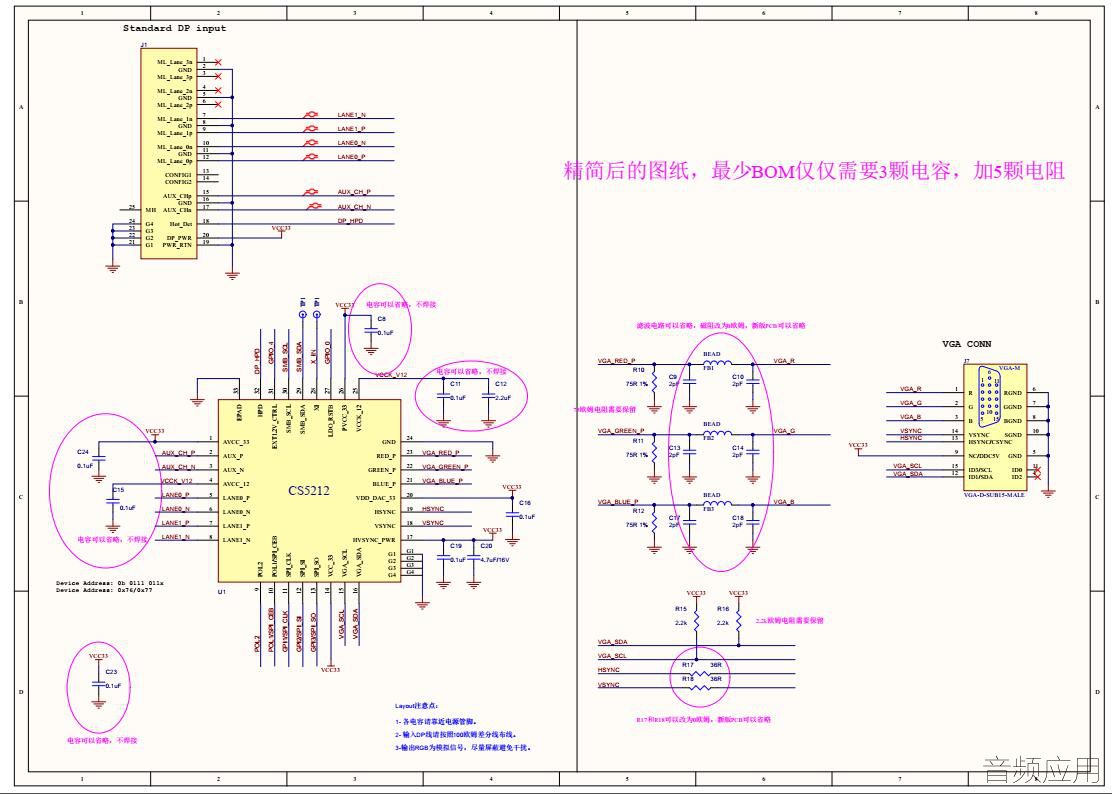
Task: Select the C12 capacitor label
Action: coord(501,384)
